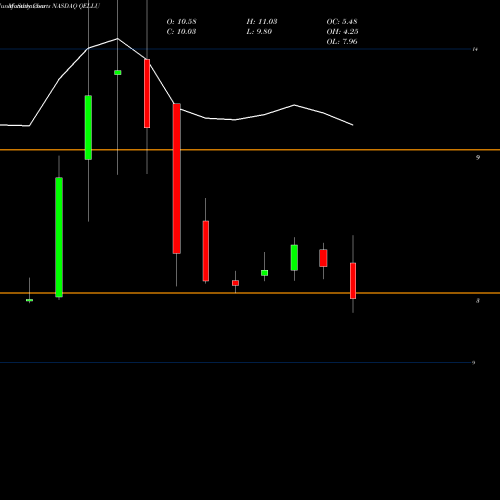Click the low price text "L: 9.80"
Image resolution: width=500 pixels, height=500 pixels.
pyautogui.click(x=259, y=32)
